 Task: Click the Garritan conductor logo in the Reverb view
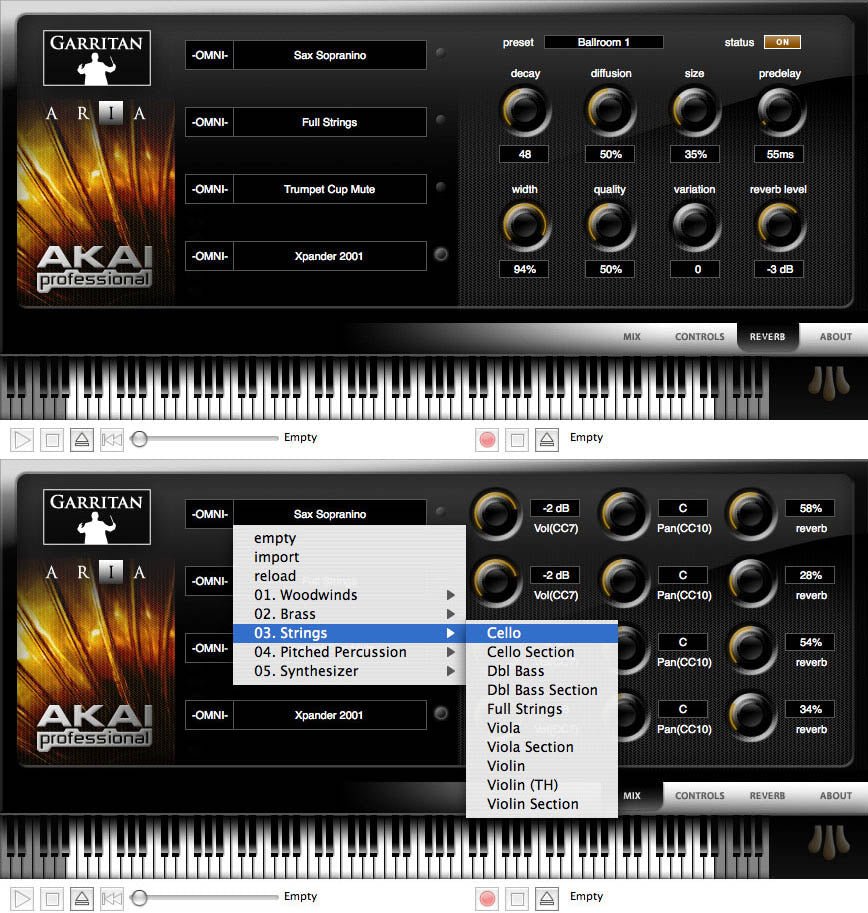97,57
